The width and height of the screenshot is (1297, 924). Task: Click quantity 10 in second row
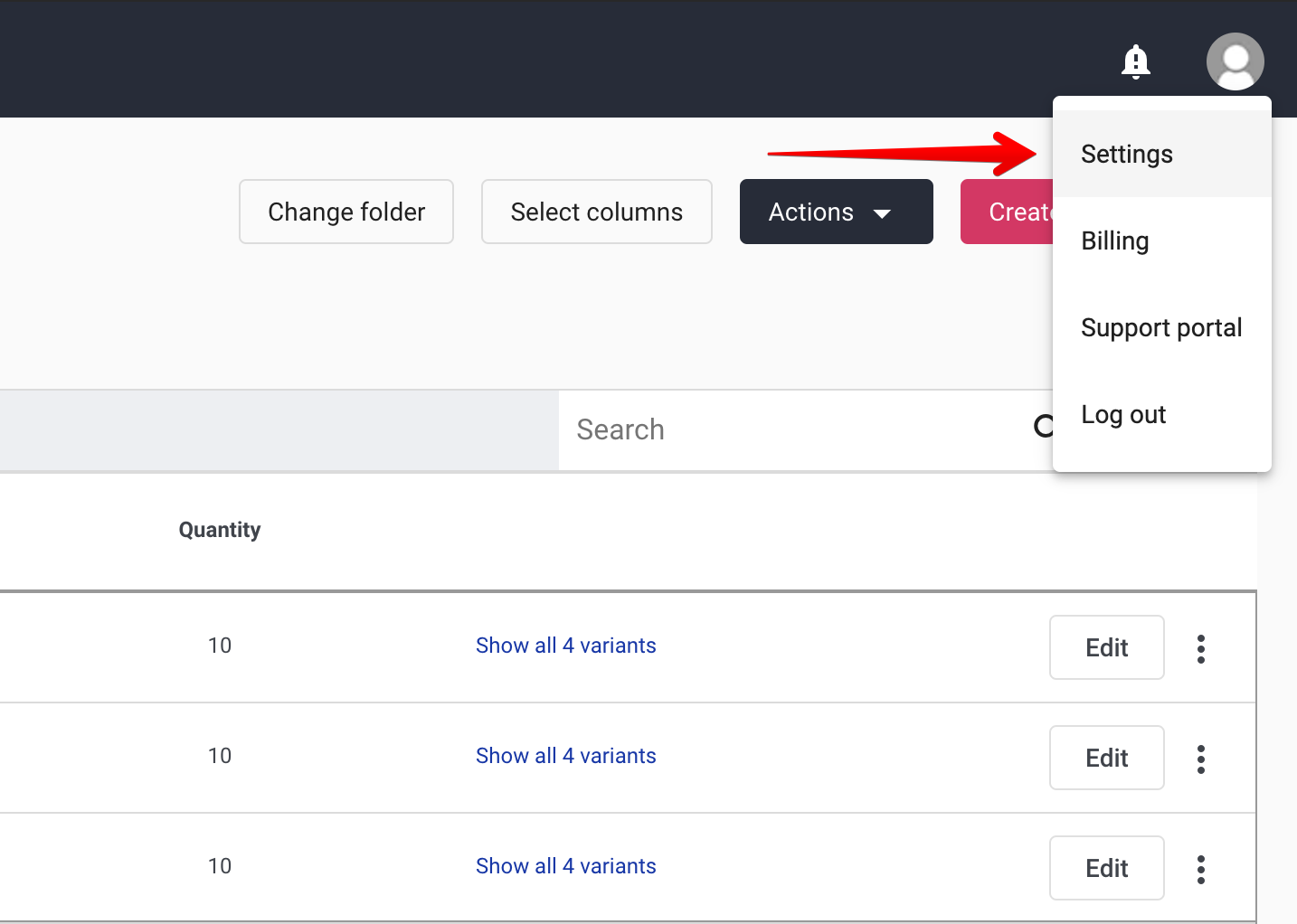tap(220, 756)
